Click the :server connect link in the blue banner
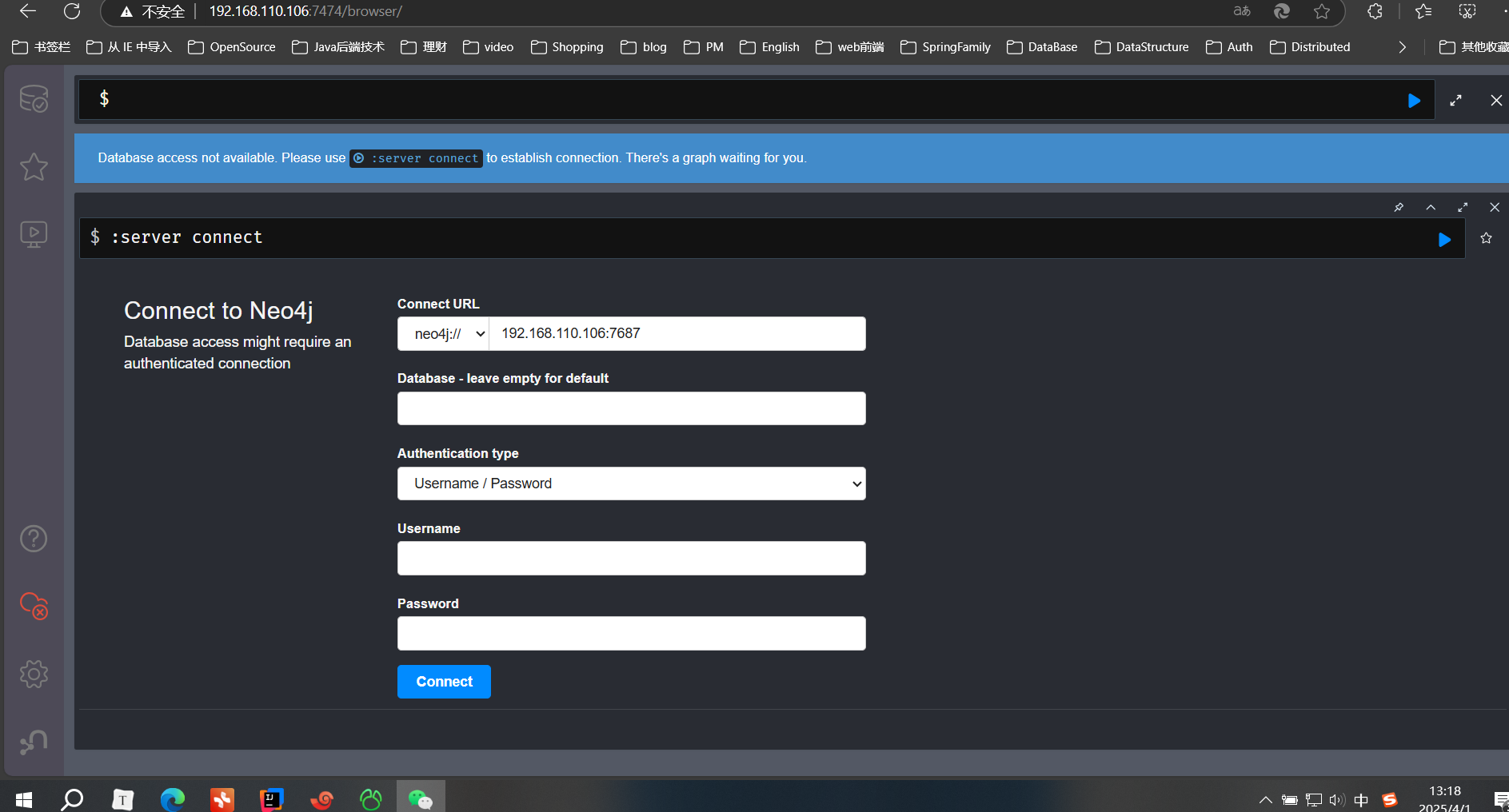The width and height of the screenshot is (1509, 812). point(416,158)
